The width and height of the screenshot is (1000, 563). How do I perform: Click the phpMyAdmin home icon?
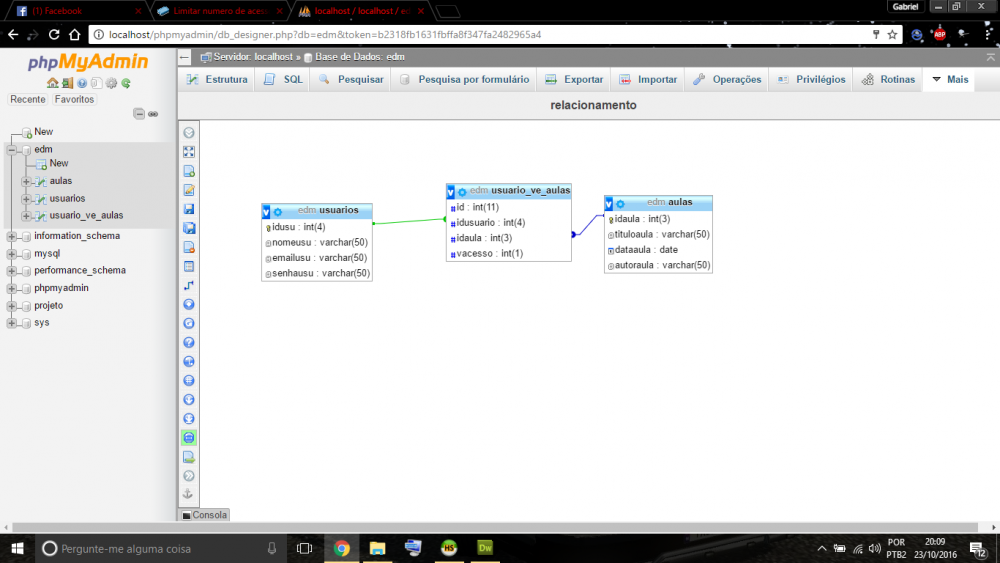52,83
